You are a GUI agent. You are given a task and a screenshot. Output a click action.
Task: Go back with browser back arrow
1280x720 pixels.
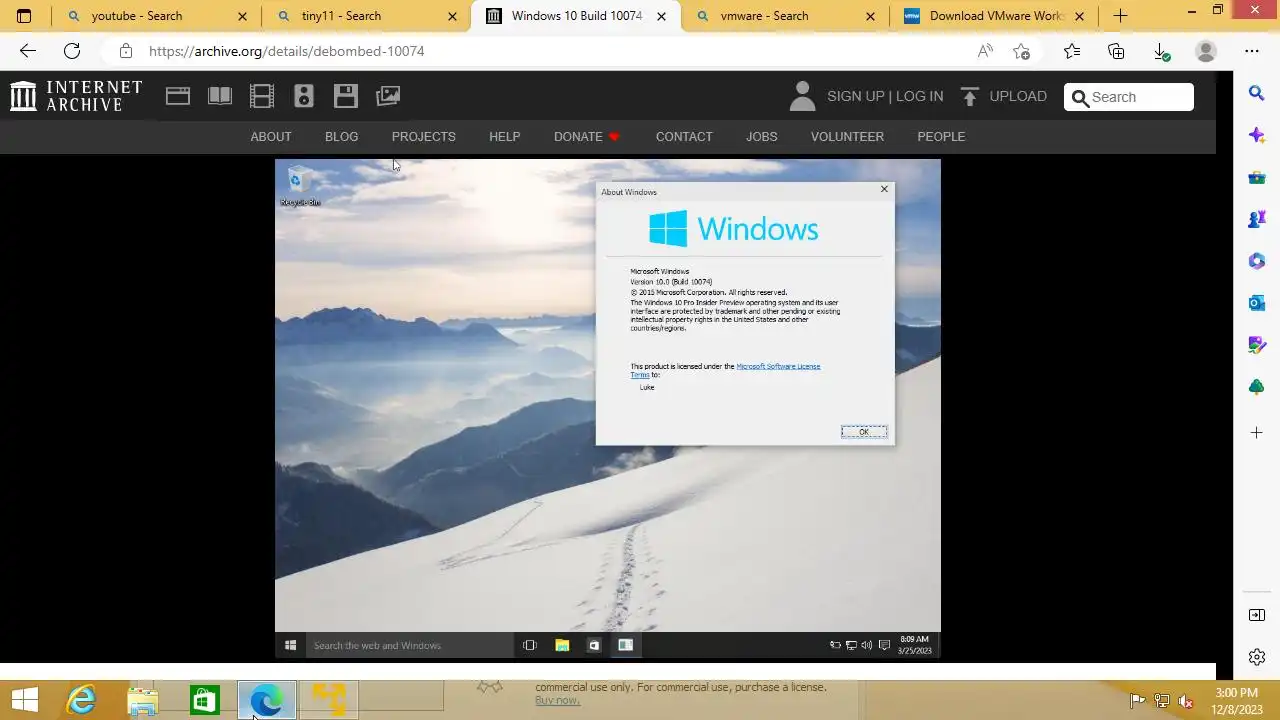[x=28, y=51]
